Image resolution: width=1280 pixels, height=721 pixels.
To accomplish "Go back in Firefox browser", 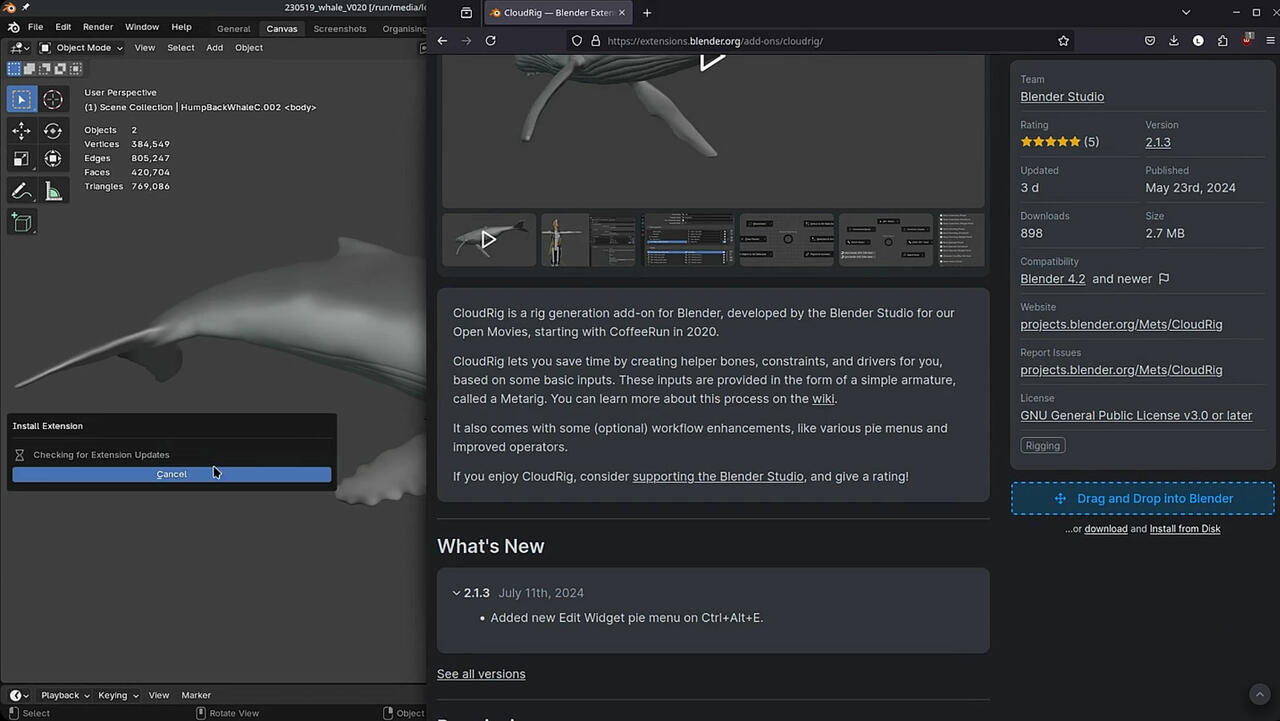I will [x=442, y=41].
